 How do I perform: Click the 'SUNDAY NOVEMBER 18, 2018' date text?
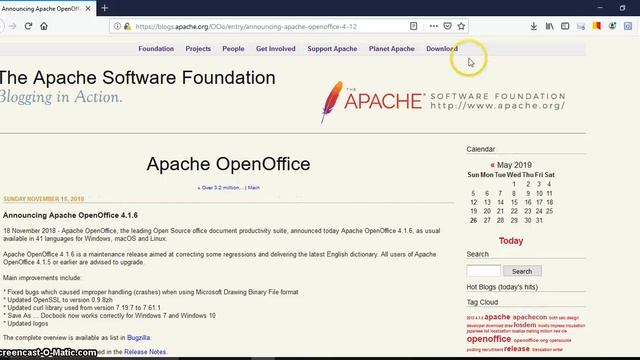coord(44,199)
